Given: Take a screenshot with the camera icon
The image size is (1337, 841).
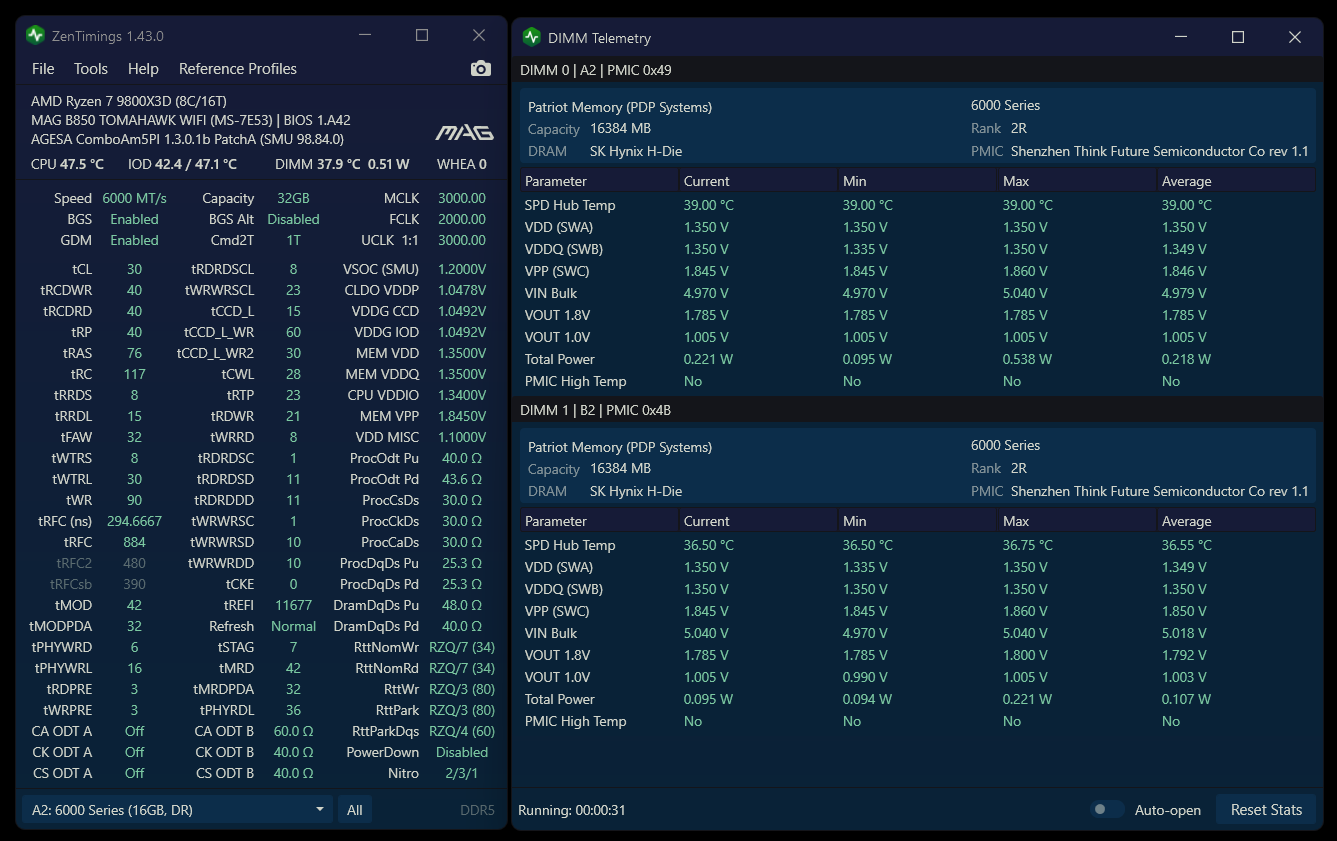Looking at the screenshot, I should click(x=481, y=68).
